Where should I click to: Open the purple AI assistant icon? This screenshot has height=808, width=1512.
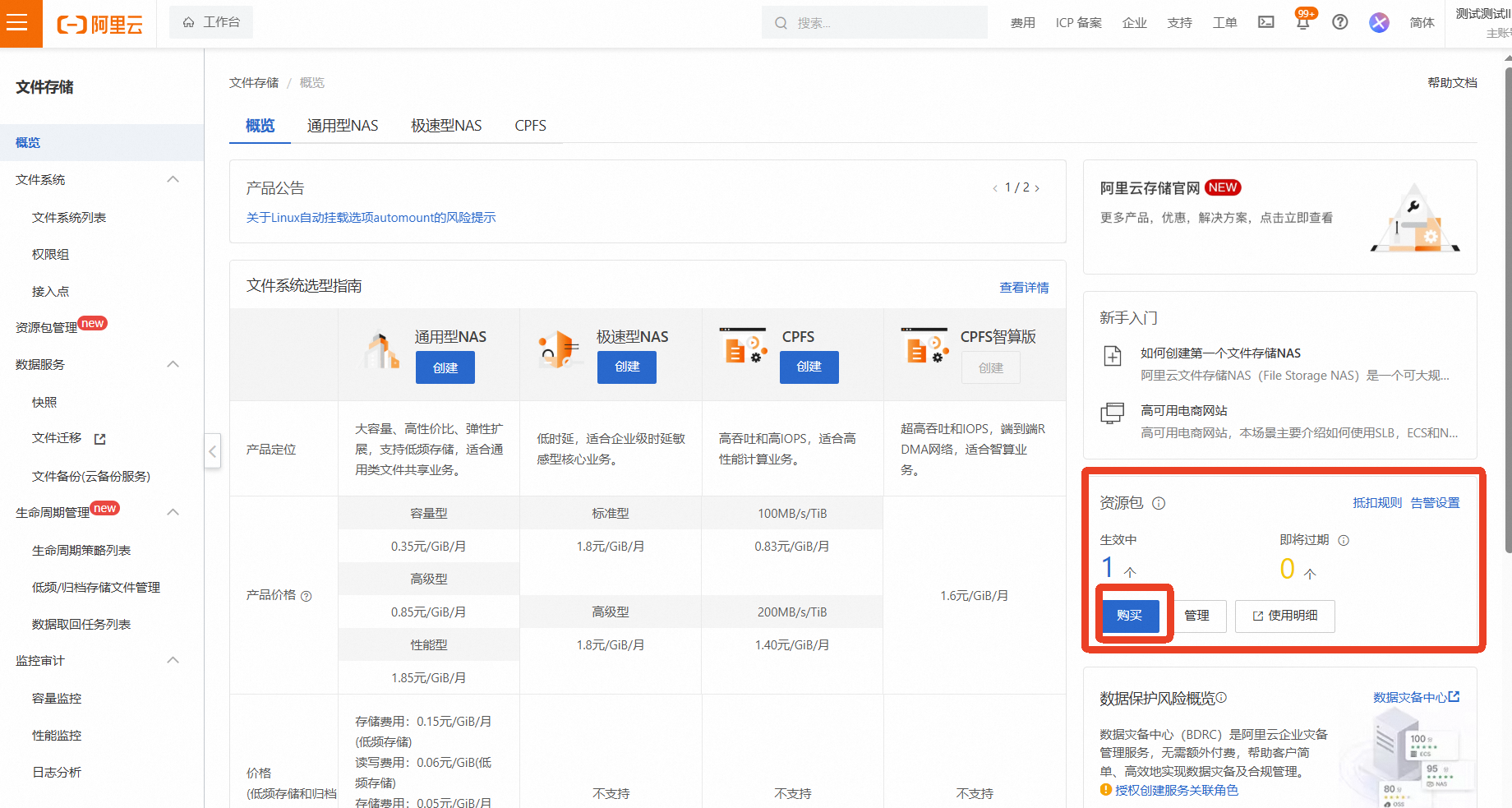click(1379, 22)
